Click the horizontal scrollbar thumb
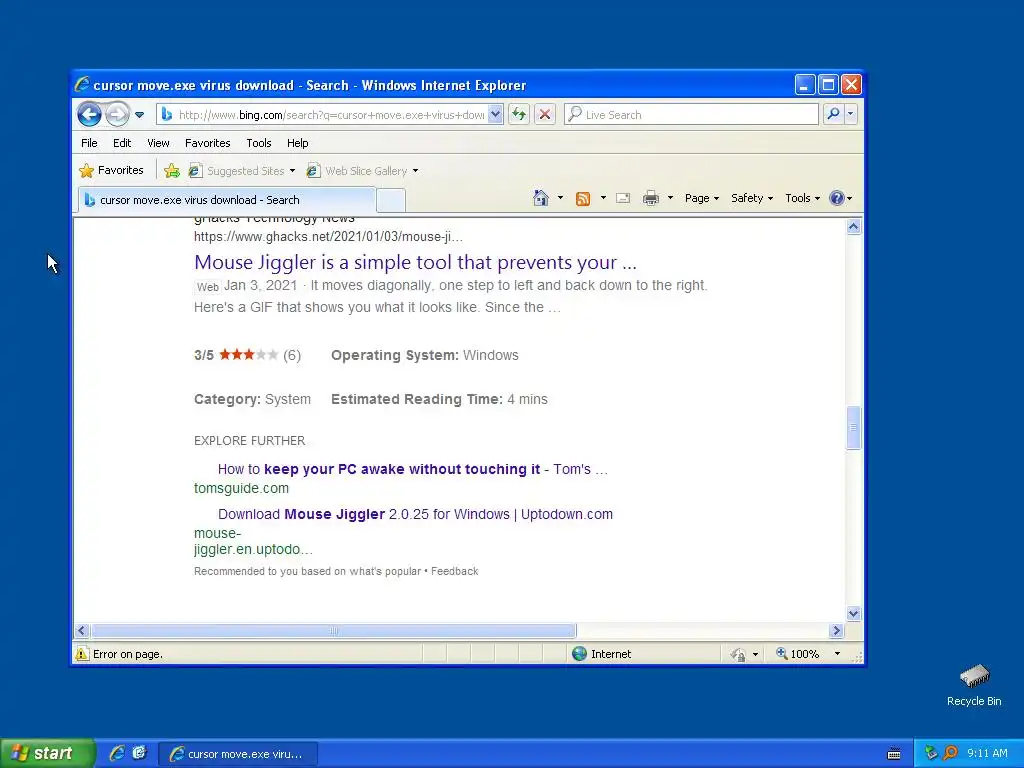Image resolution: width=1024 pixels, height=768 pixels. (334, 630)
